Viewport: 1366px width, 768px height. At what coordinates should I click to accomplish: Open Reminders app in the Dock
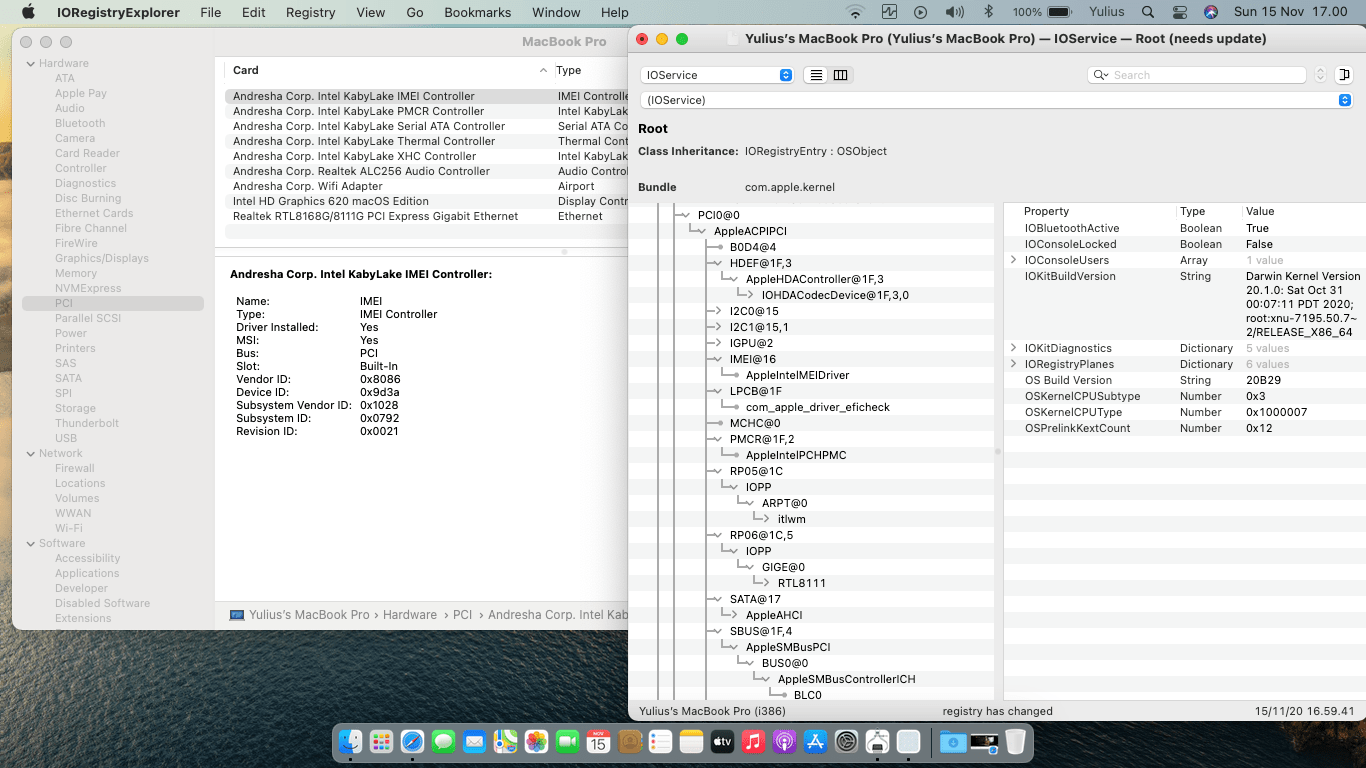660,741
